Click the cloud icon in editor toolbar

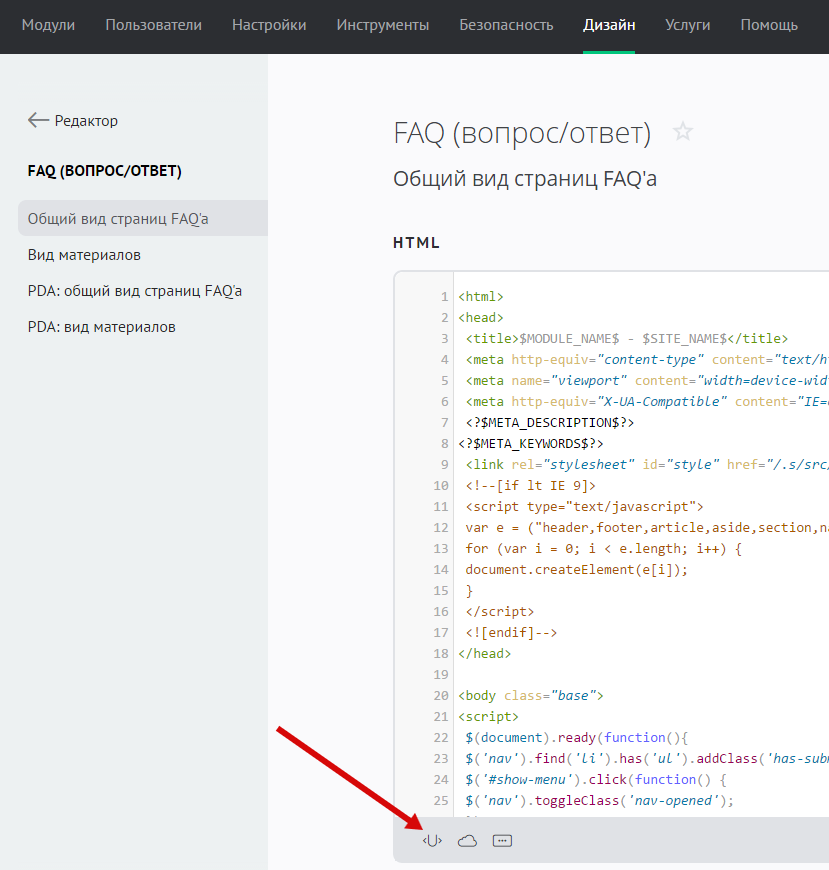point(467,841)
